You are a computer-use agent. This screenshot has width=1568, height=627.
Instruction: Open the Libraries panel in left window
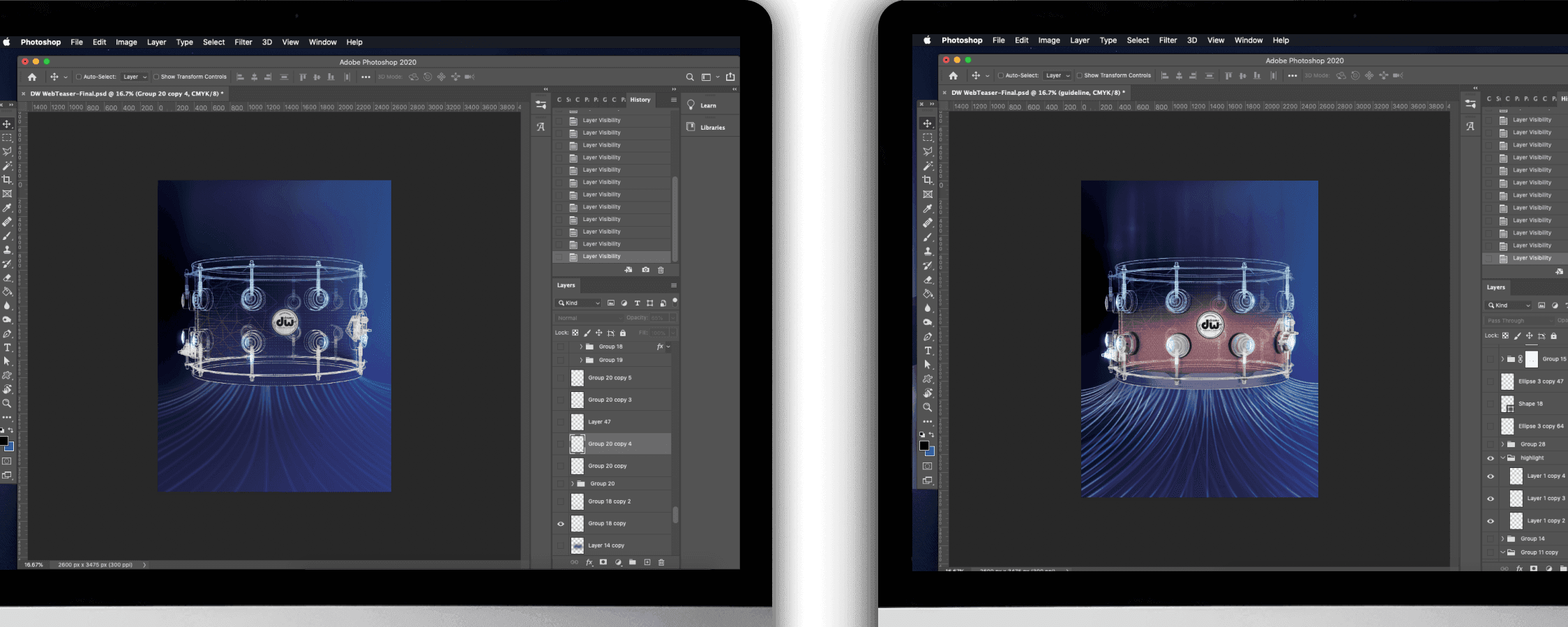(710, 128)
